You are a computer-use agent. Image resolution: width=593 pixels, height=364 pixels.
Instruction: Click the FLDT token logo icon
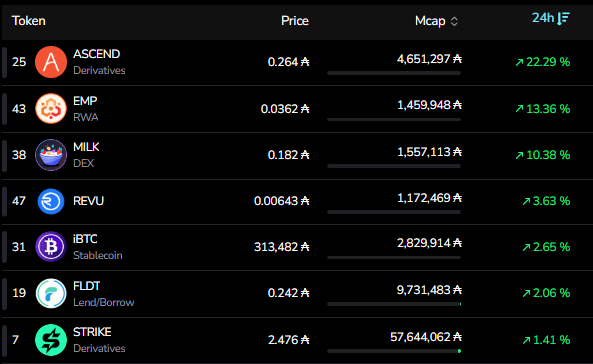pos(51,293)
